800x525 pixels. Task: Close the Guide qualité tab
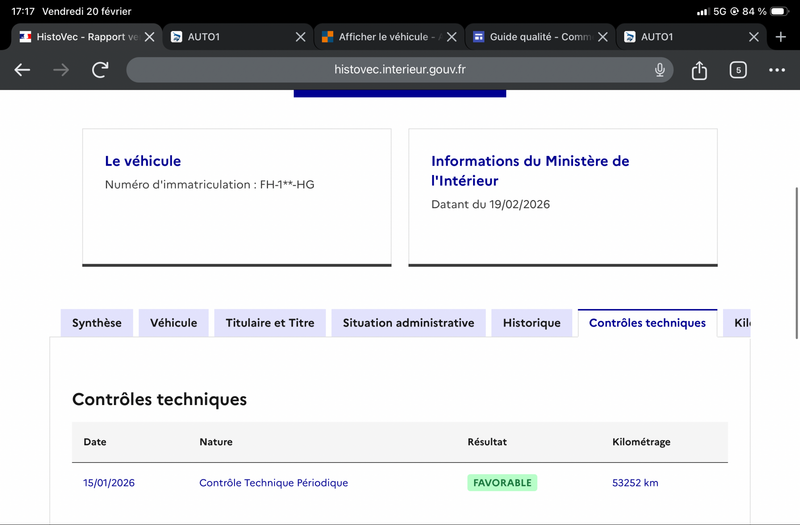[603, 37]
